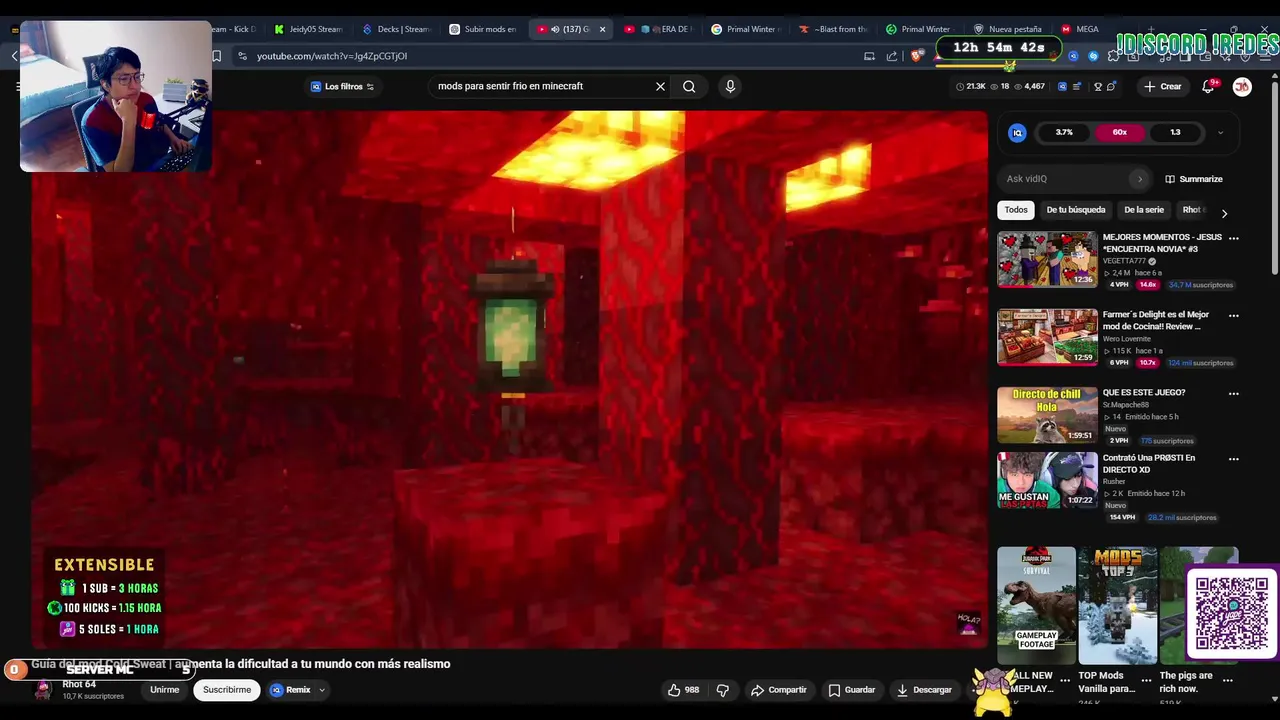The width and height of the screenshot is (1280, 720).
Task: Click Descargar to download video
Action: point(924,690)
